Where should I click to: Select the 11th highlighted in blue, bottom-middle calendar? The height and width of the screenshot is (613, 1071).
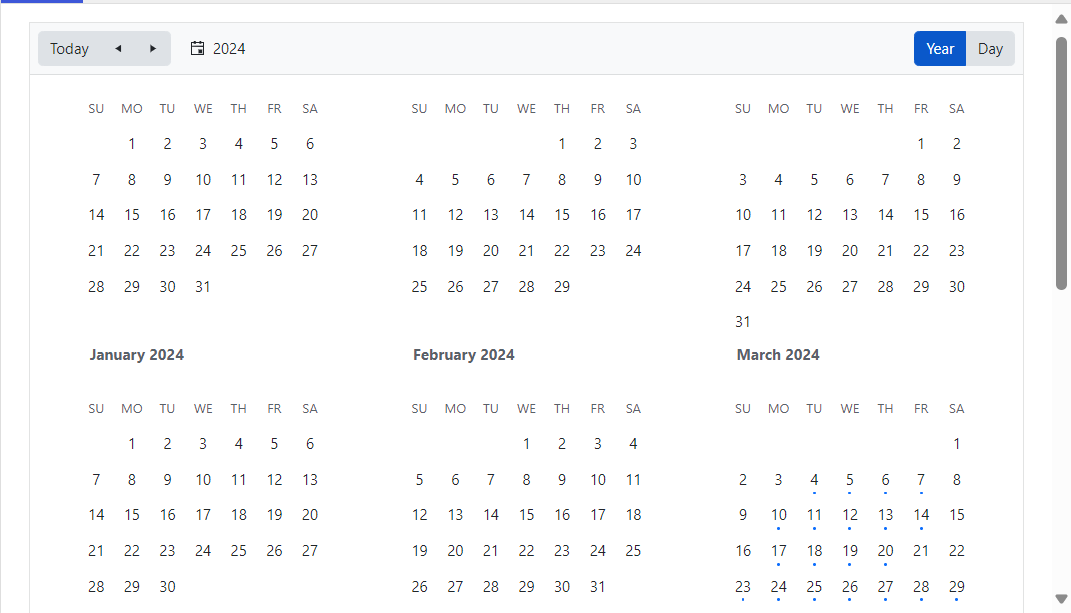coord(633,480)
